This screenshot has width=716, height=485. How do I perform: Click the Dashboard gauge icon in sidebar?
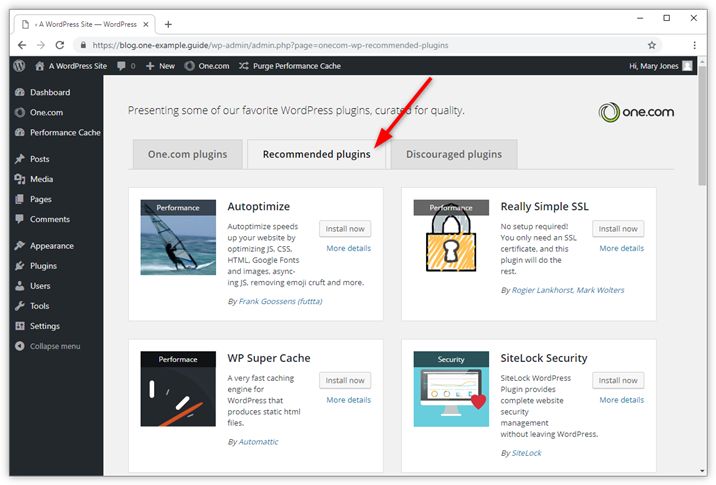pyautogui.click(x=20, y=92)
